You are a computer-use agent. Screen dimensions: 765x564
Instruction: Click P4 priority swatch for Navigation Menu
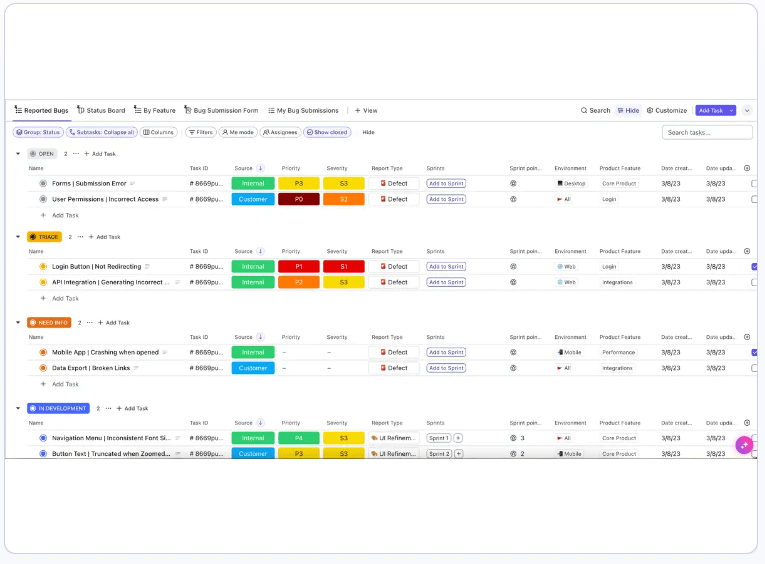click(299, 438)
